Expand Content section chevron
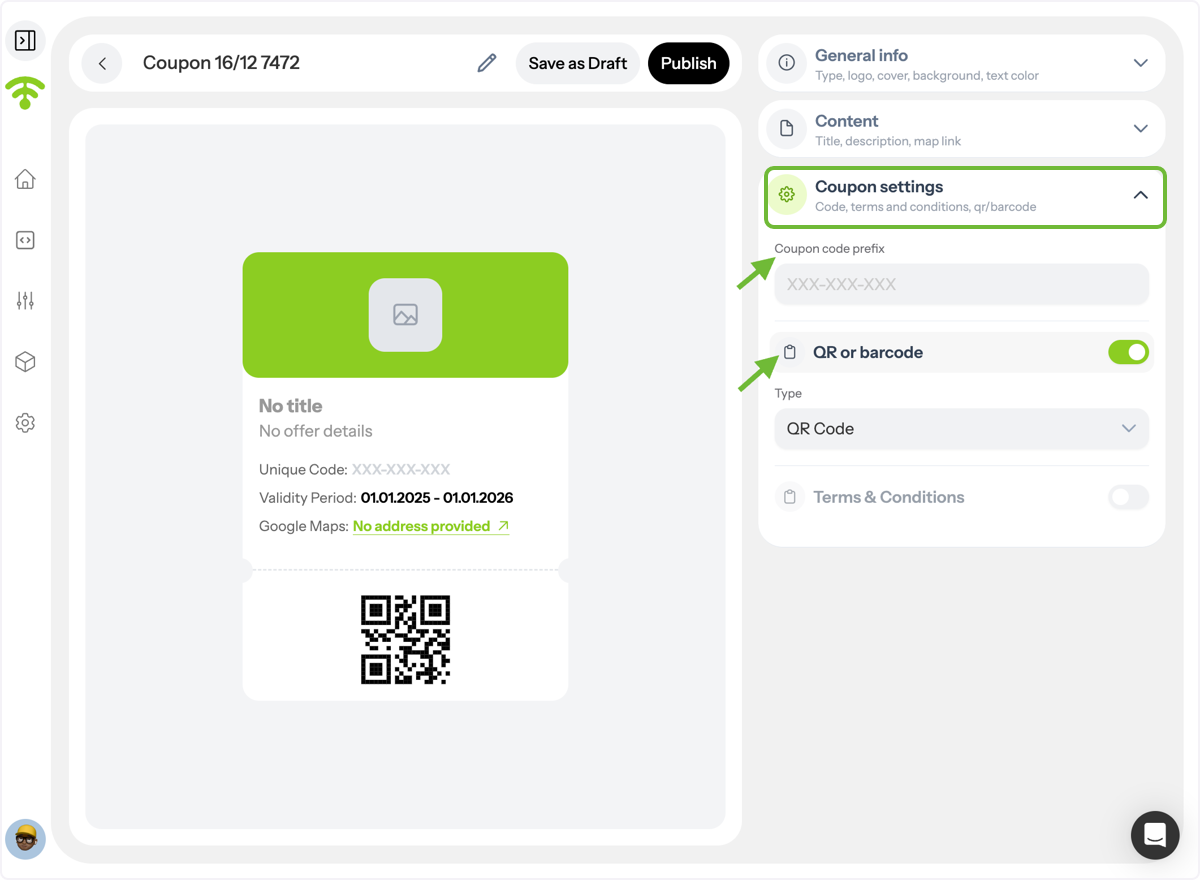 [x=1140, y=128]
